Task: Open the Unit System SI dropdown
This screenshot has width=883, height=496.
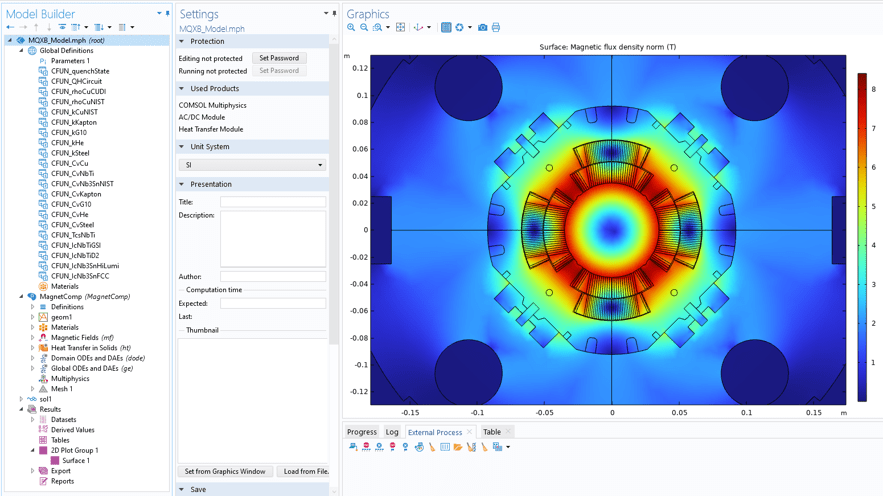Action: click(x=252, y=165)
